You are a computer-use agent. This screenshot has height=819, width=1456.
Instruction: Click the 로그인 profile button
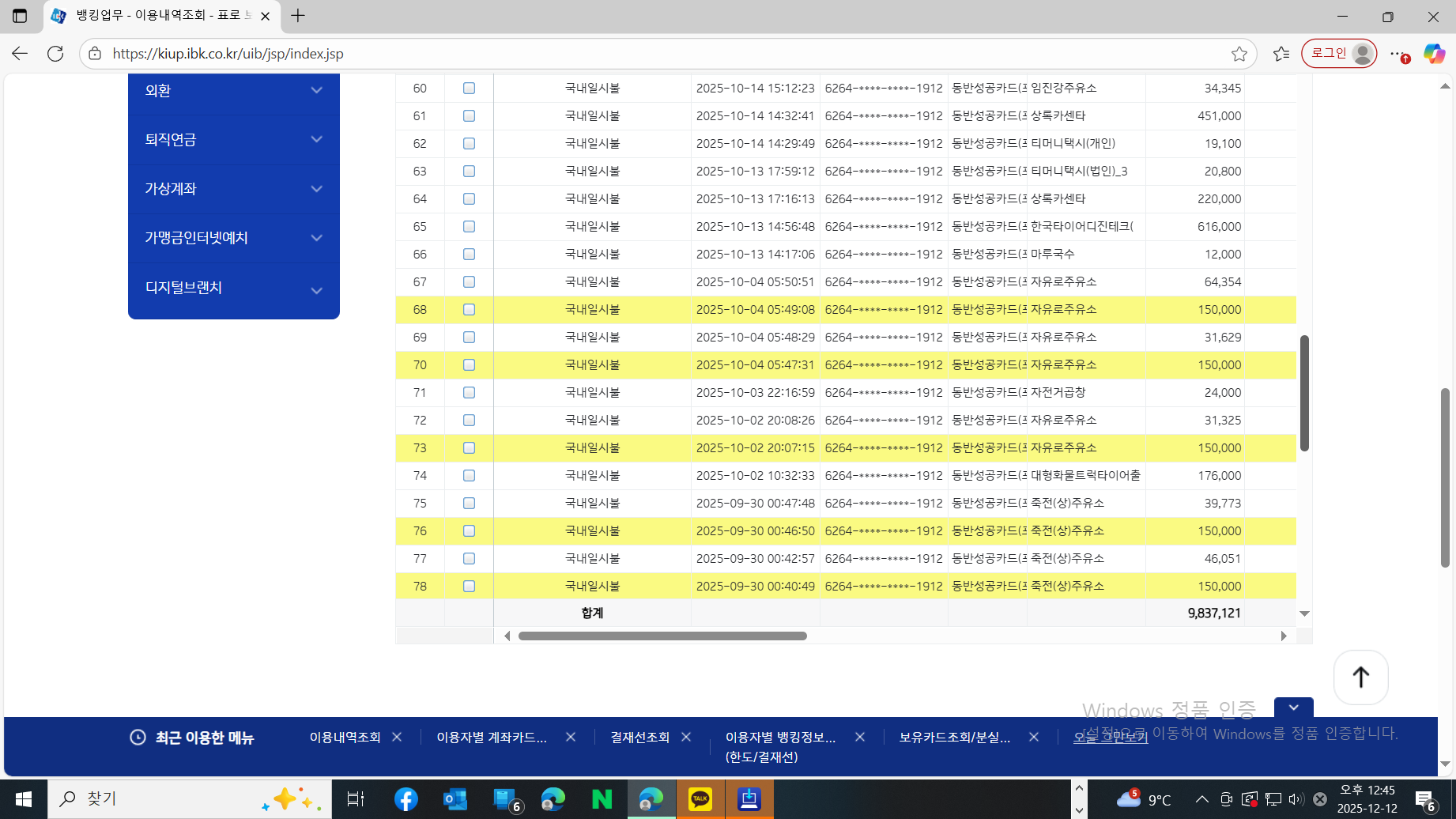(1339, 54)
